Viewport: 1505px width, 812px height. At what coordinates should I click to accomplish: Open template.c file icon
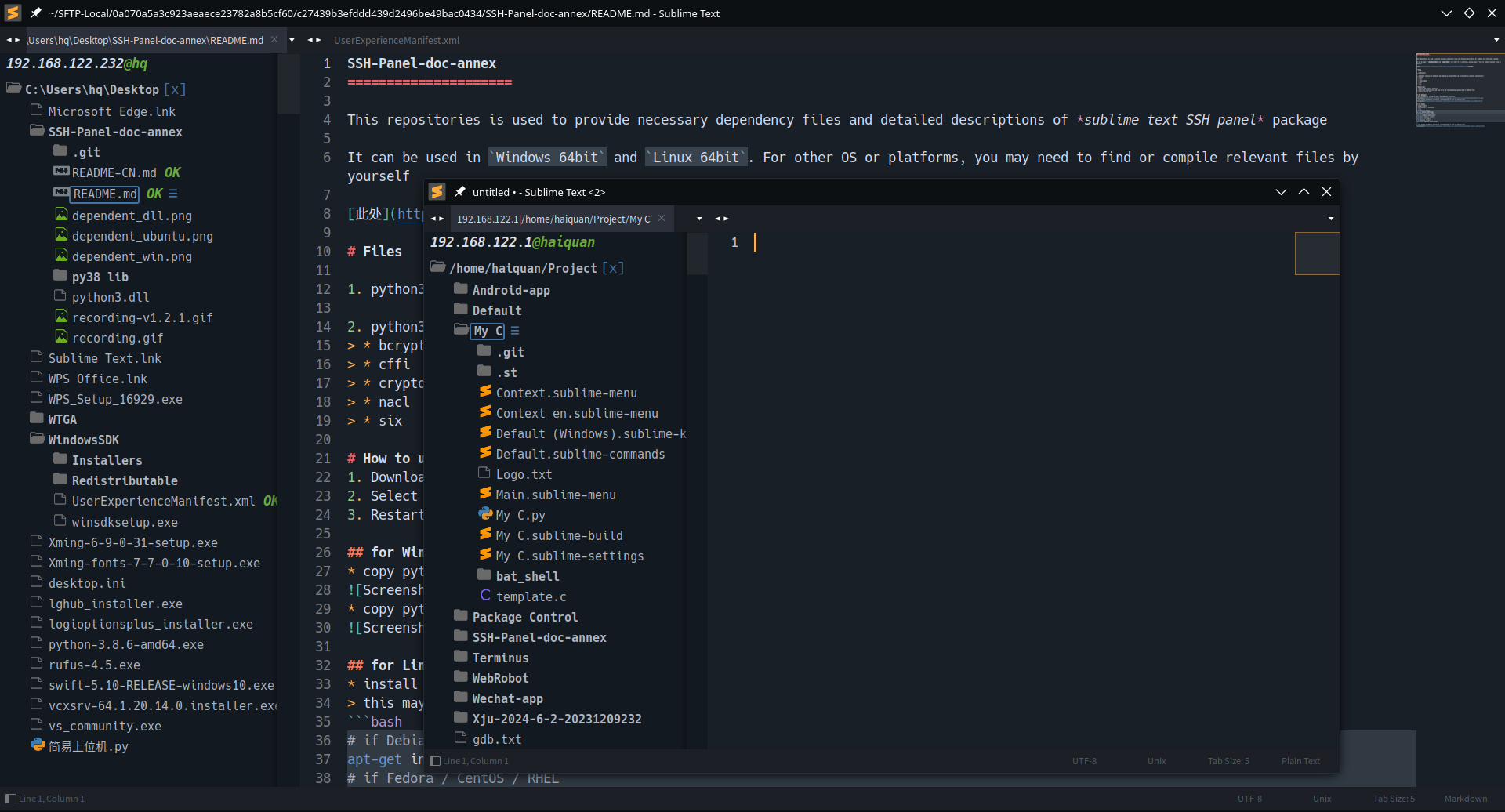pyautogui.click(x=485, y=595)
